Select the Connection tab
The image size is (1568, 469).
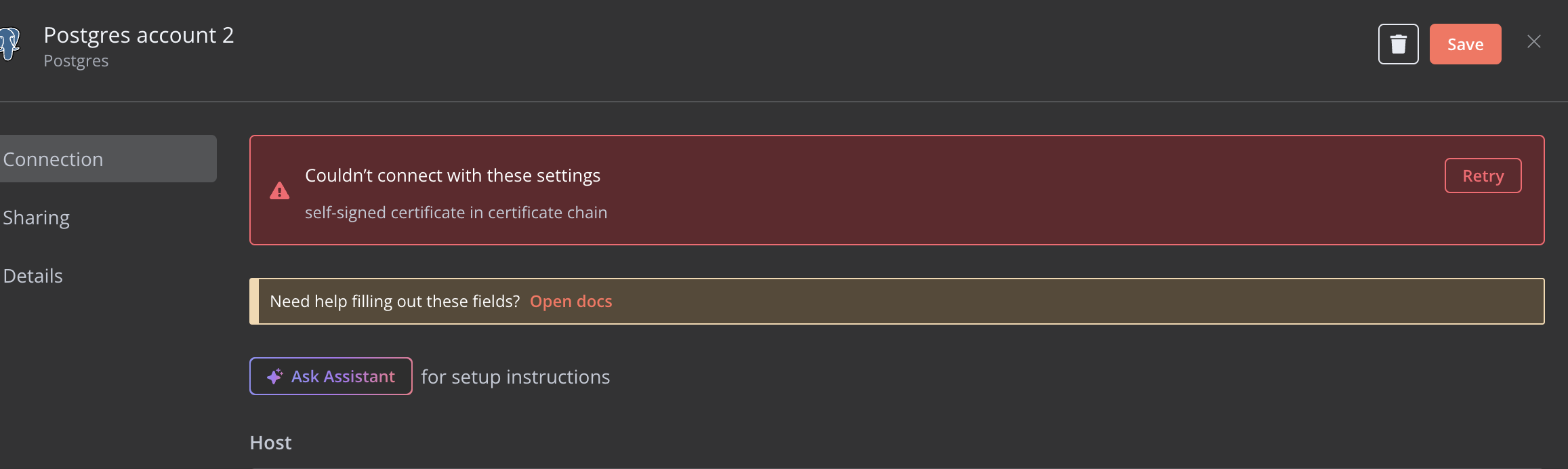pyautogui.click(x=107, y=159)
